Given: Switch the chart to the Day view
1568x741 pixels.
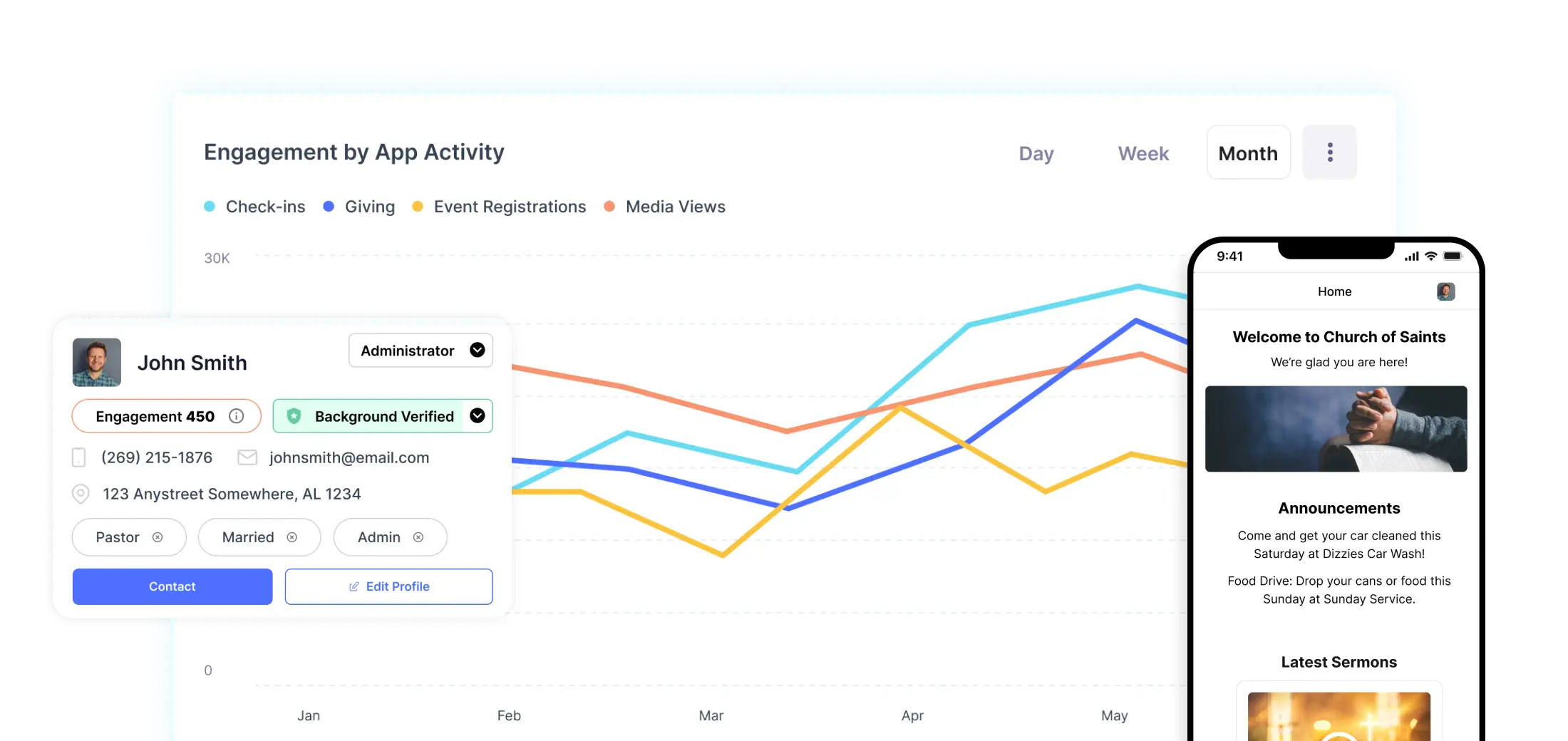Looking at the screenshot, I should 1036,153.
